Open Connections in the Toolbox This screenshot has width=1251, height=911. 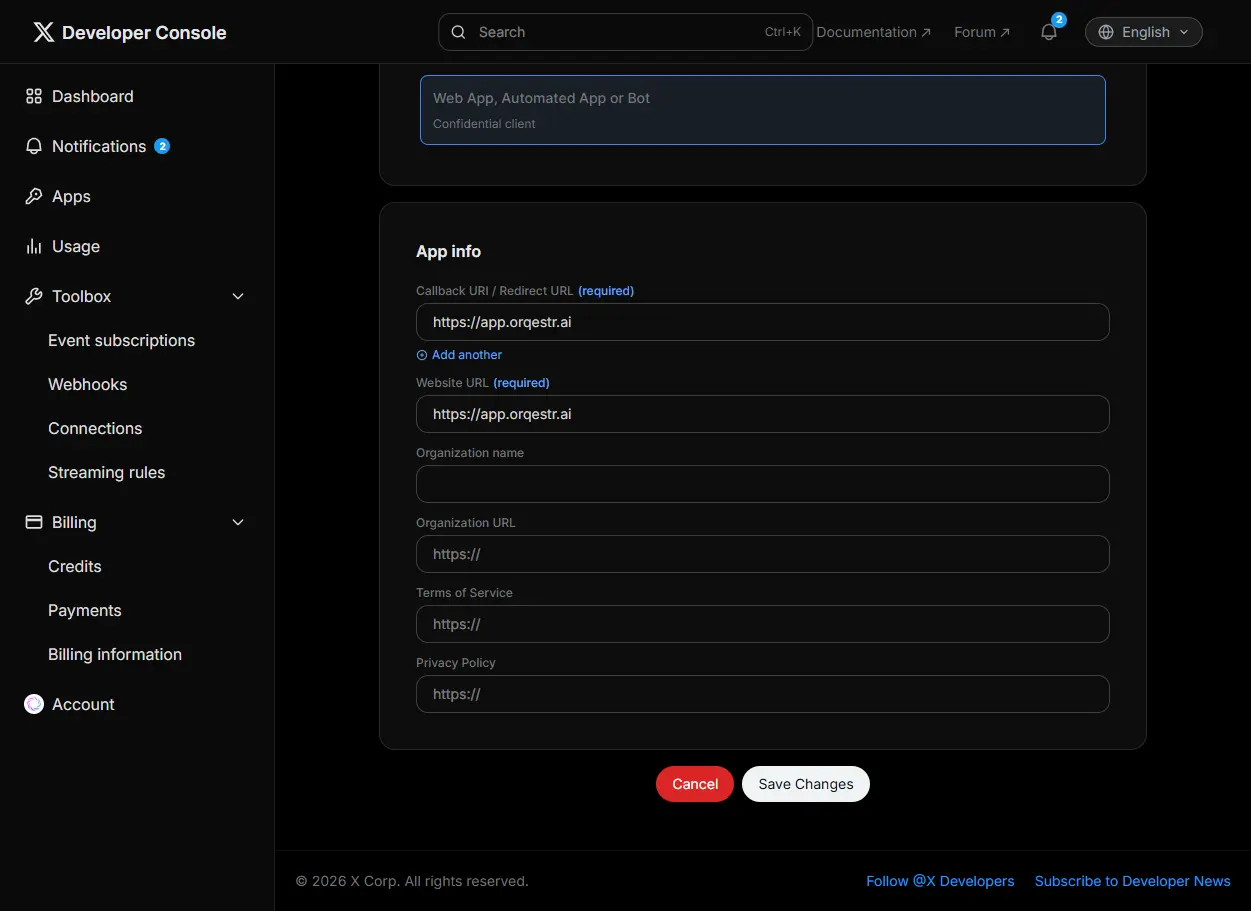coord(95,428)
